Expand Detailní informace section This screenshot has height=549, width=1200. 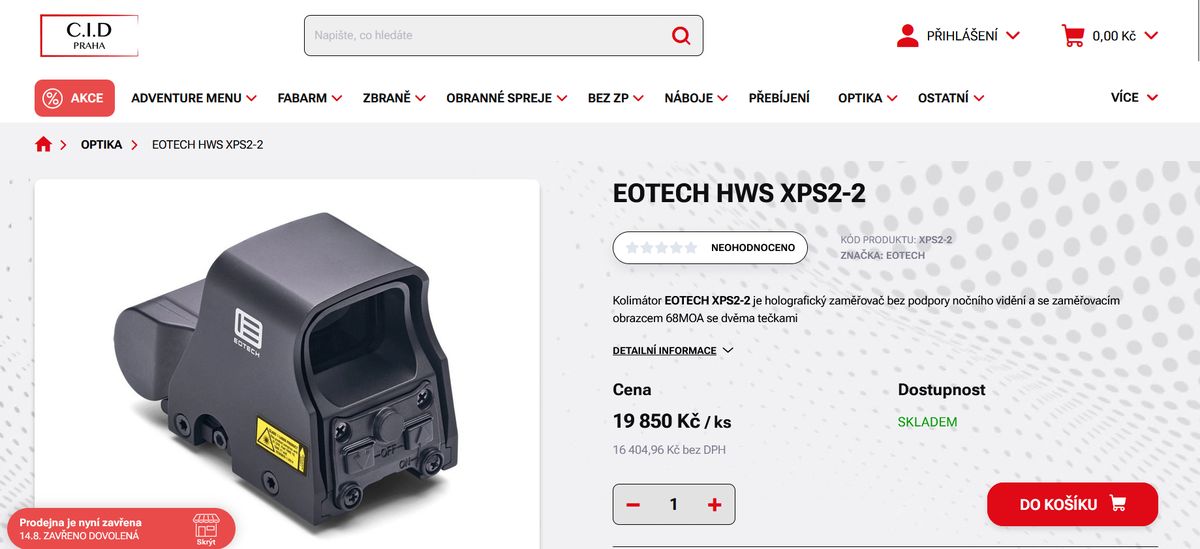click(x=673, y=351)
